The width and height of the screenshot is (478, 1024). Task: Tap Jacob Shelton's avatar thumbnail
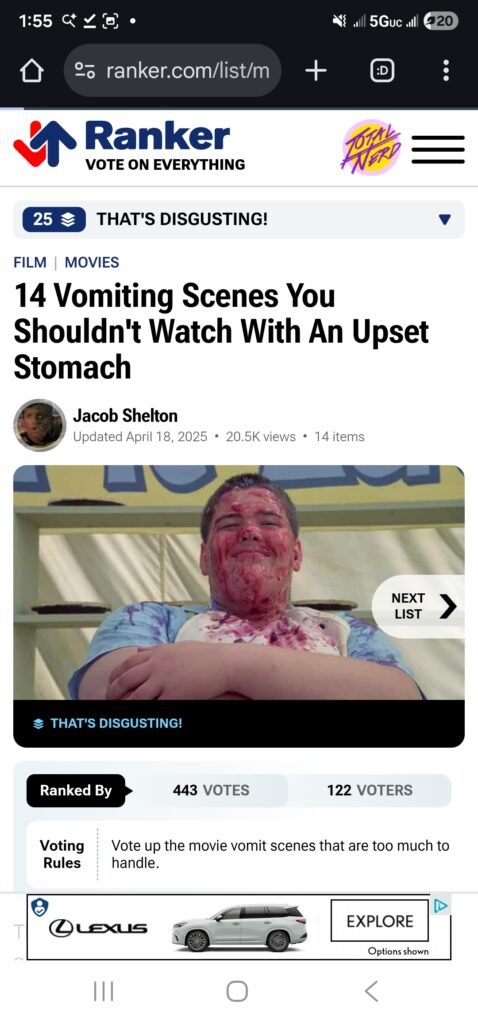click(x=40, y=425)
